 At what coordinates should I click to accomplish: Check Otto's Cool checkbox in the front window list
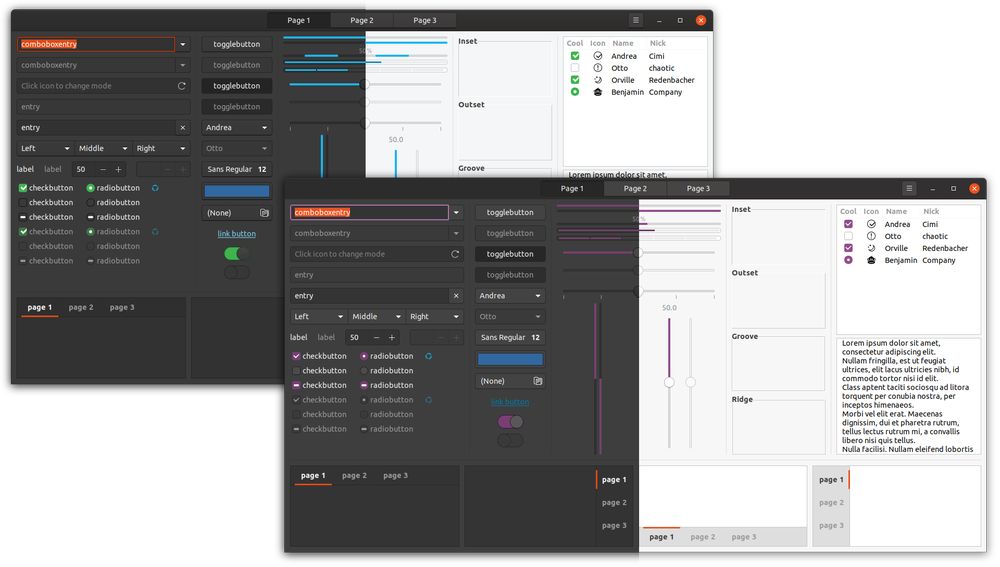tap(848, 236)
